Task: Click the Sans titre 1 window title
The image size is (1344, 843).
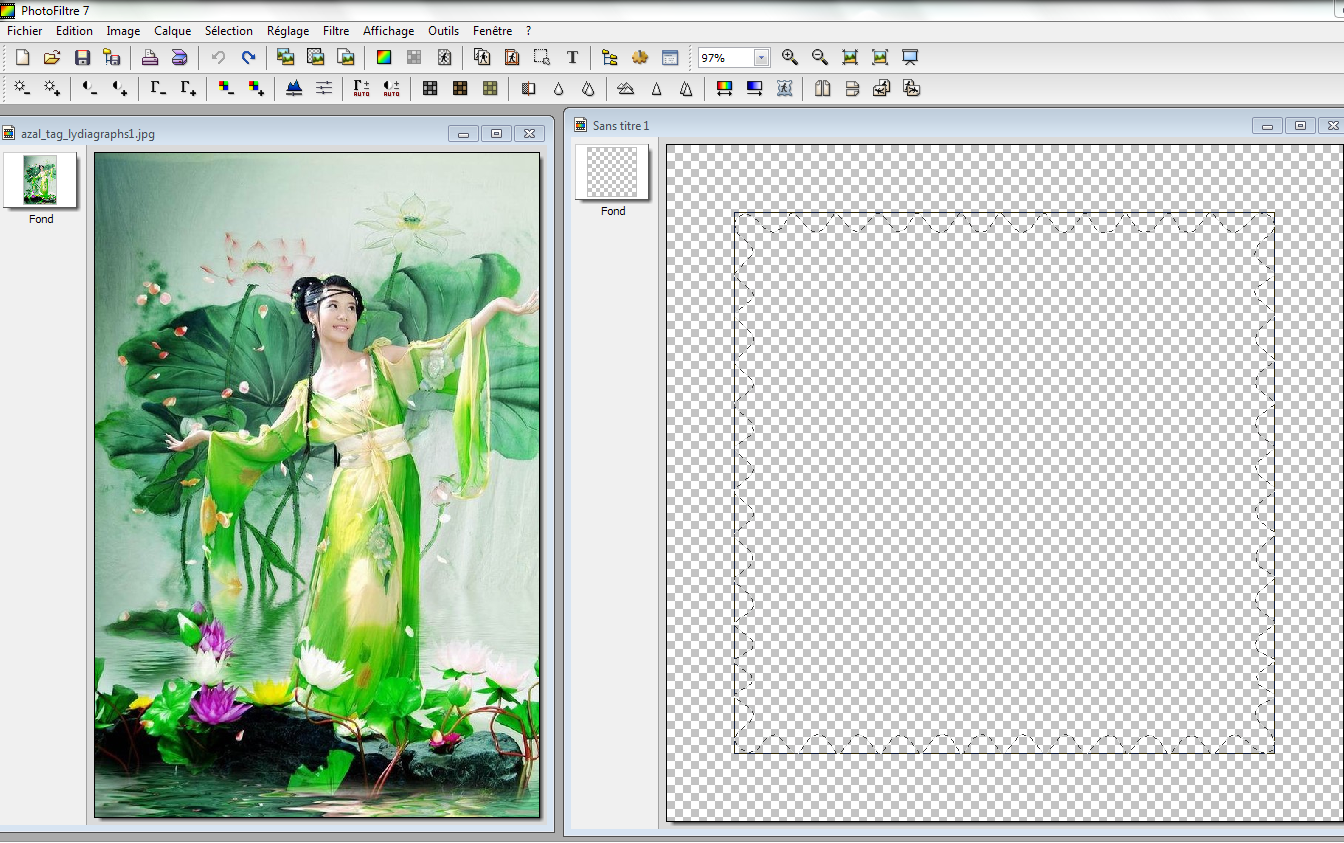Action: pyautogui.click(x=621, y=125)
